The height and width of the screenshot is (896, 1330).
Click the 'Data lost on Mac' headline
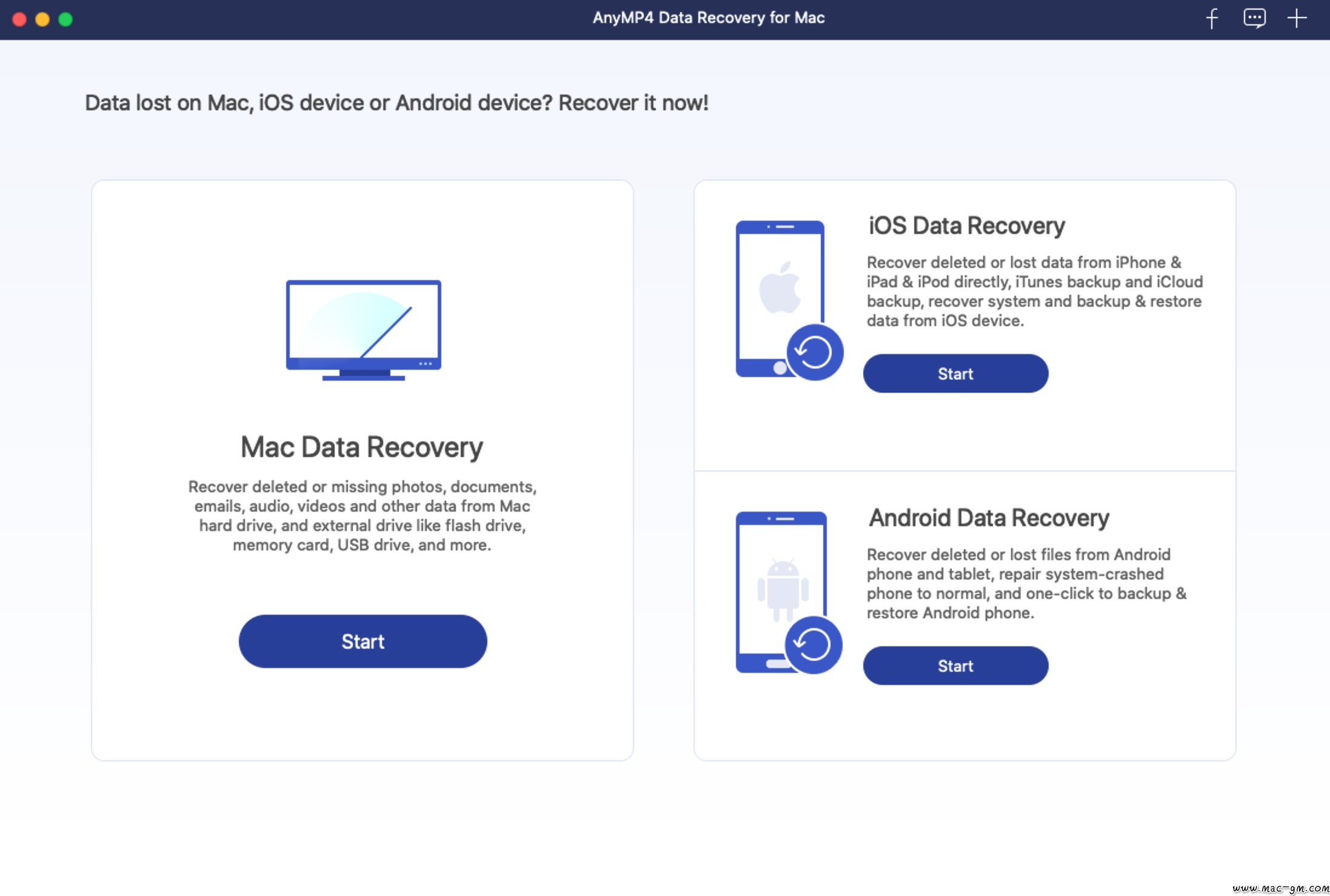click(396, 103)
